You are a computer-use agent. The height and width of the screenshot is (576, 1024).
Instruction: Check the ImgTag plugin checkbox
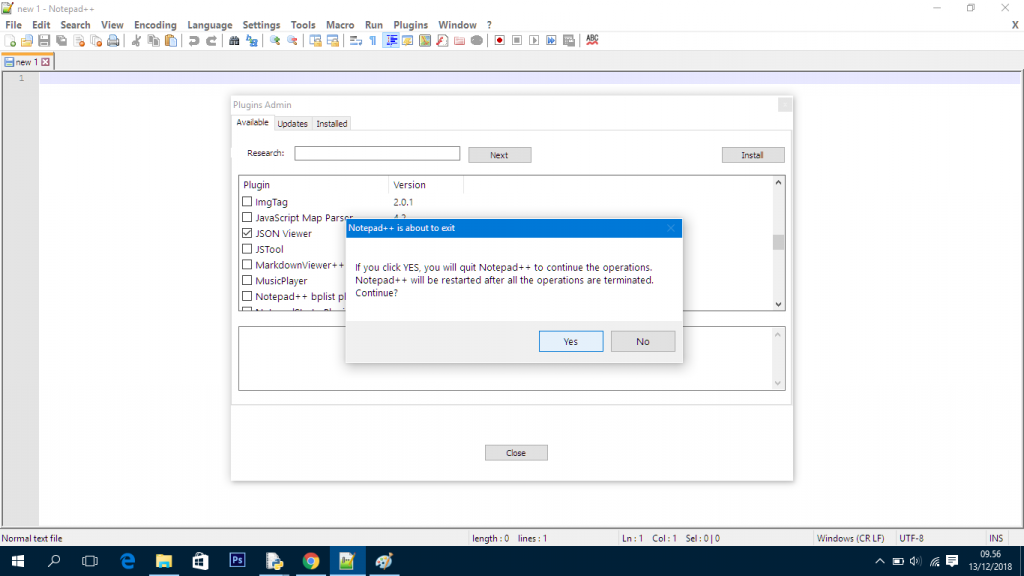pos(247,202)
